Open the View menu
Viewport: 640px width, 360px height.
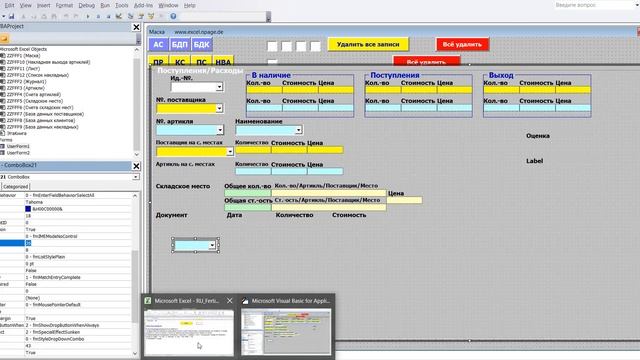25,5
